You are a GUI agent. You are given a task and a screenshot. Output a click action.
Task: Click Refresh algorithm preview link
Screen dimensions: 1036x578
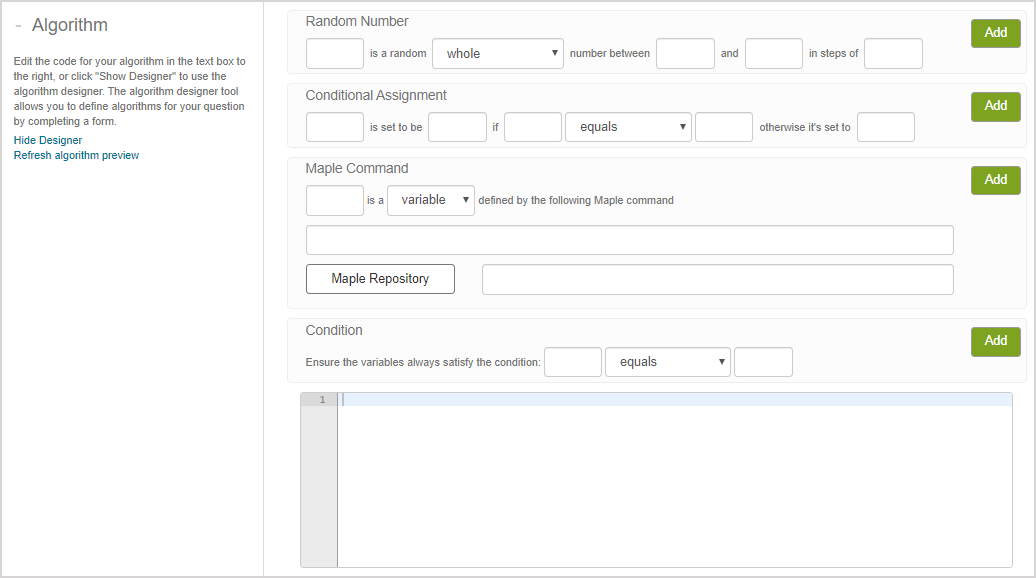pyautogui.click(x=76, y=155)
